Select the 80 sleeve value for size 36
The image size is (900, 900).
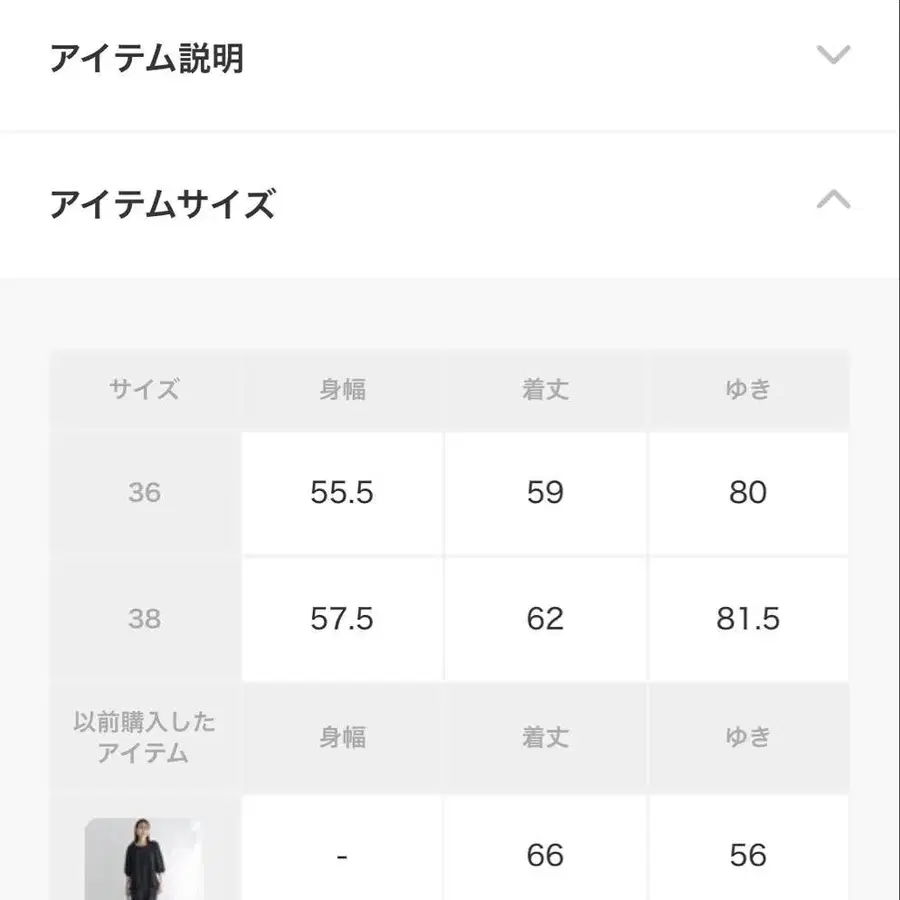coord(748,492)
